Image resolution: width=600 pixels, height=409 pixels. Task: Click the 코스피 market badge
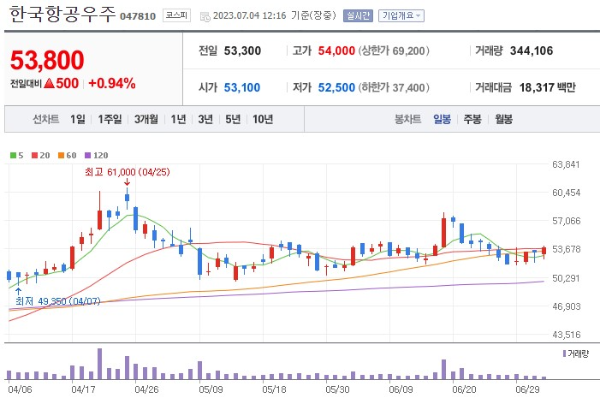[176, 16]
